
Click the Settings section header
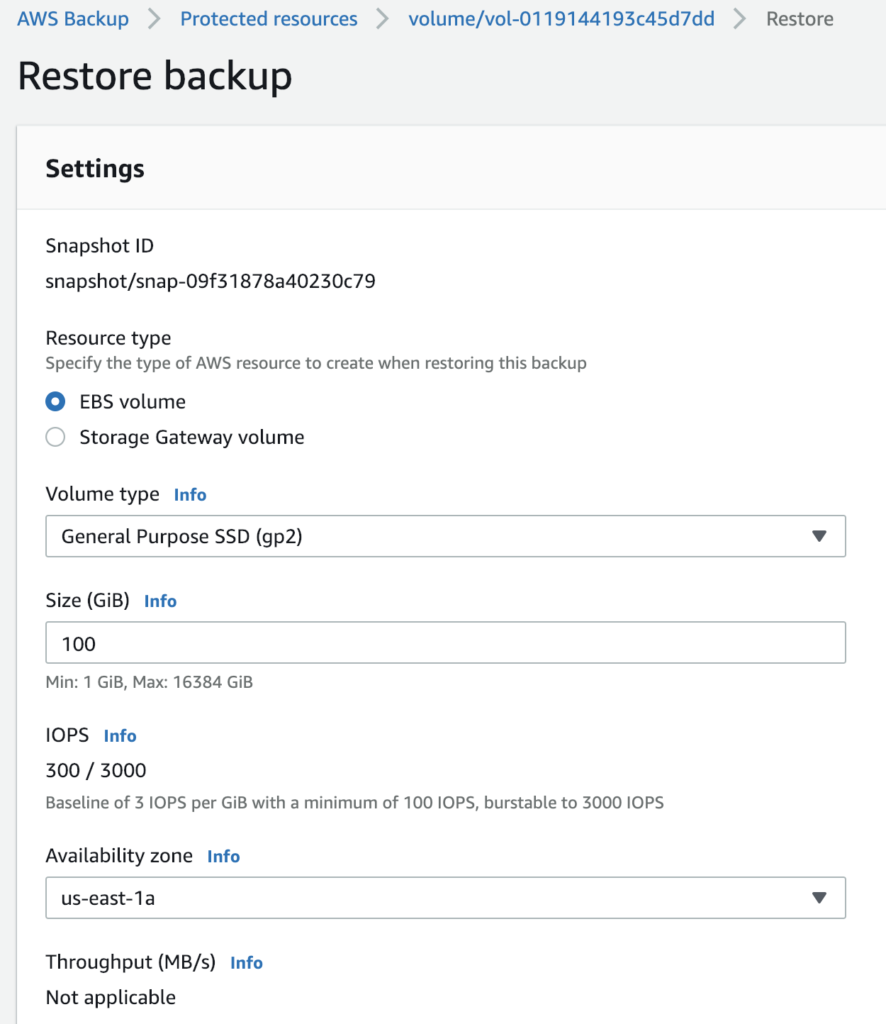pos(95,169)
